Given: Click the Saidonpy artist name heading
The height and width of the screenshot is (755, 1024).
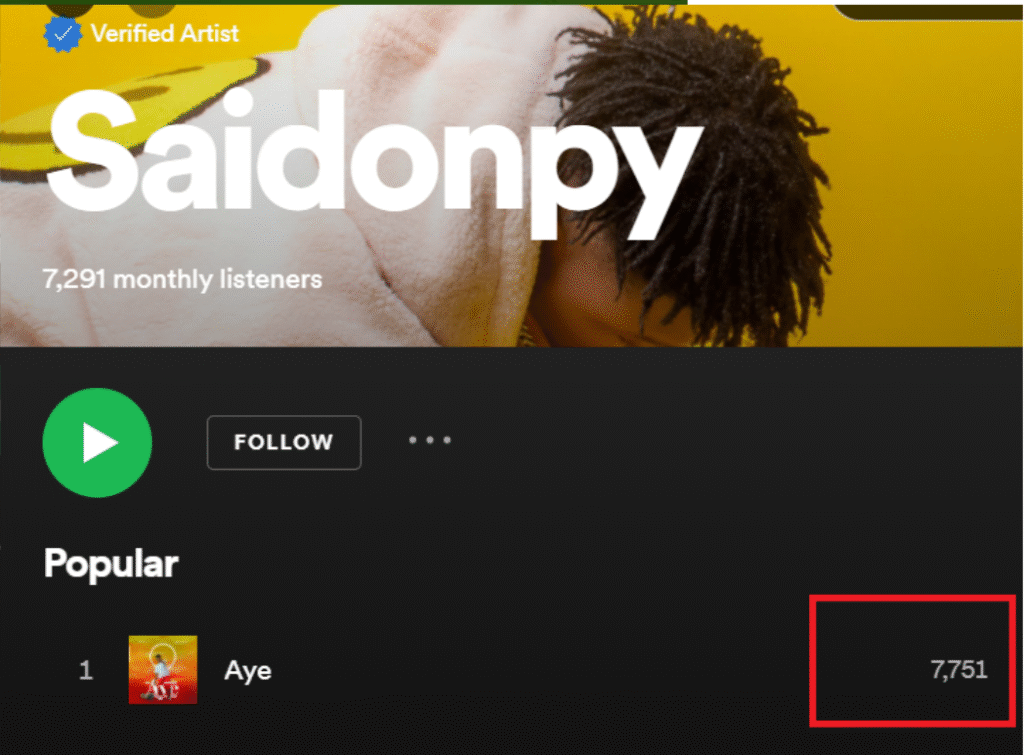Looking at the screenshot, I should (x=376, y=162).
